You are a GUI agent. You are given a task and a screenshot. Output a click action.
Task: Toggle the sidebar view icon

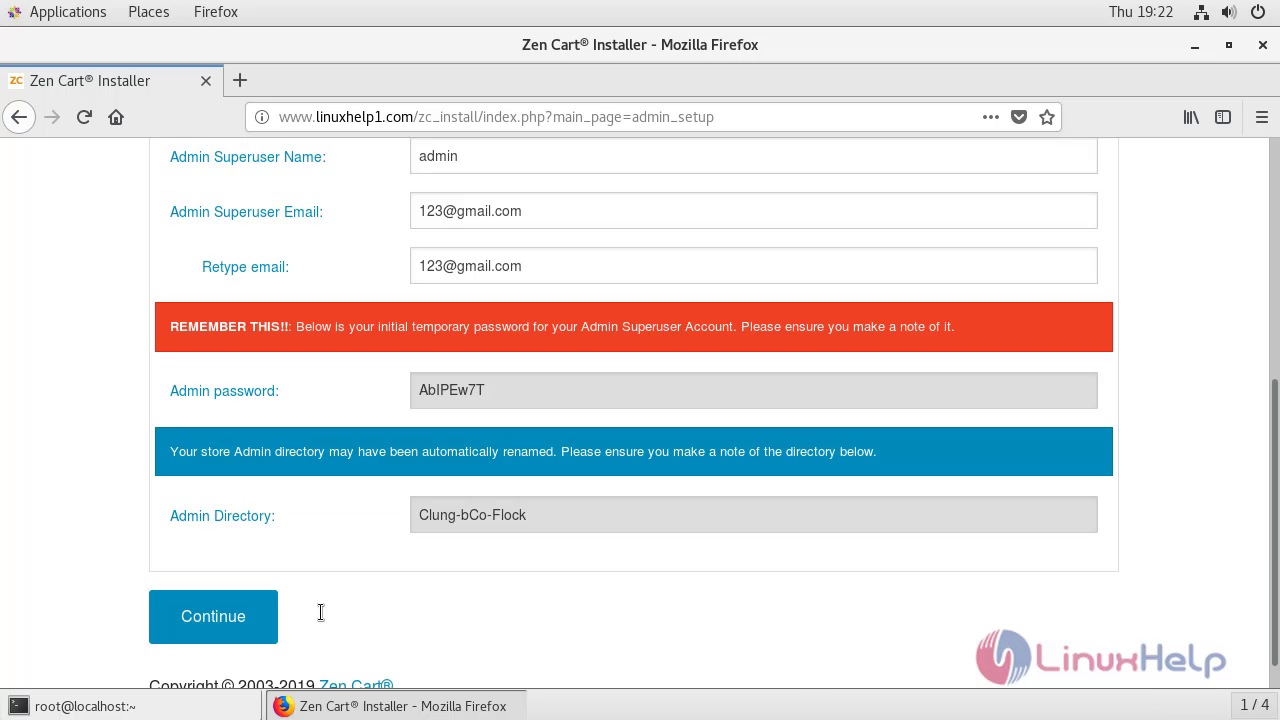(1223, 117)
